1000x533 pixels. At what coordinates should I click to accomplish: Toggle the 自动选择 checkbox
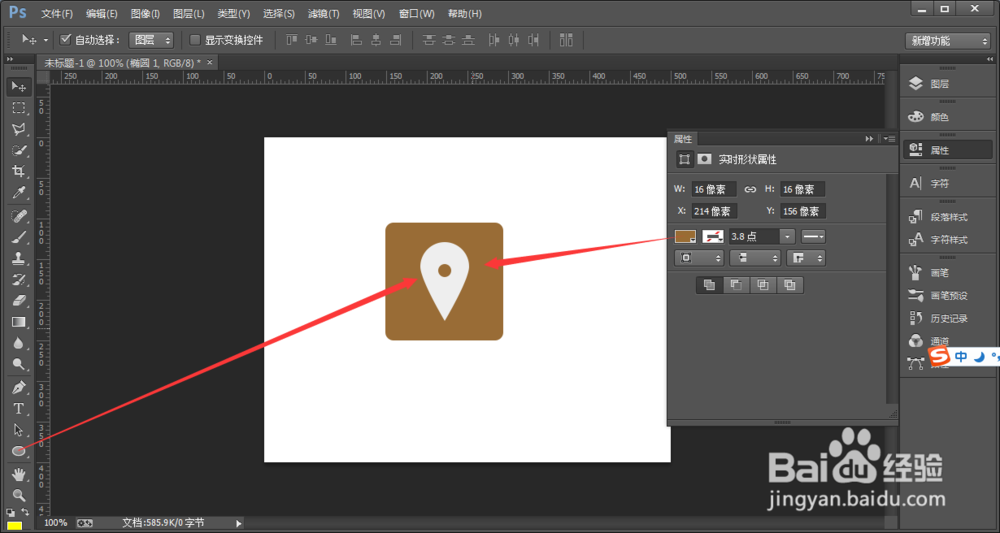pos(65,40)
